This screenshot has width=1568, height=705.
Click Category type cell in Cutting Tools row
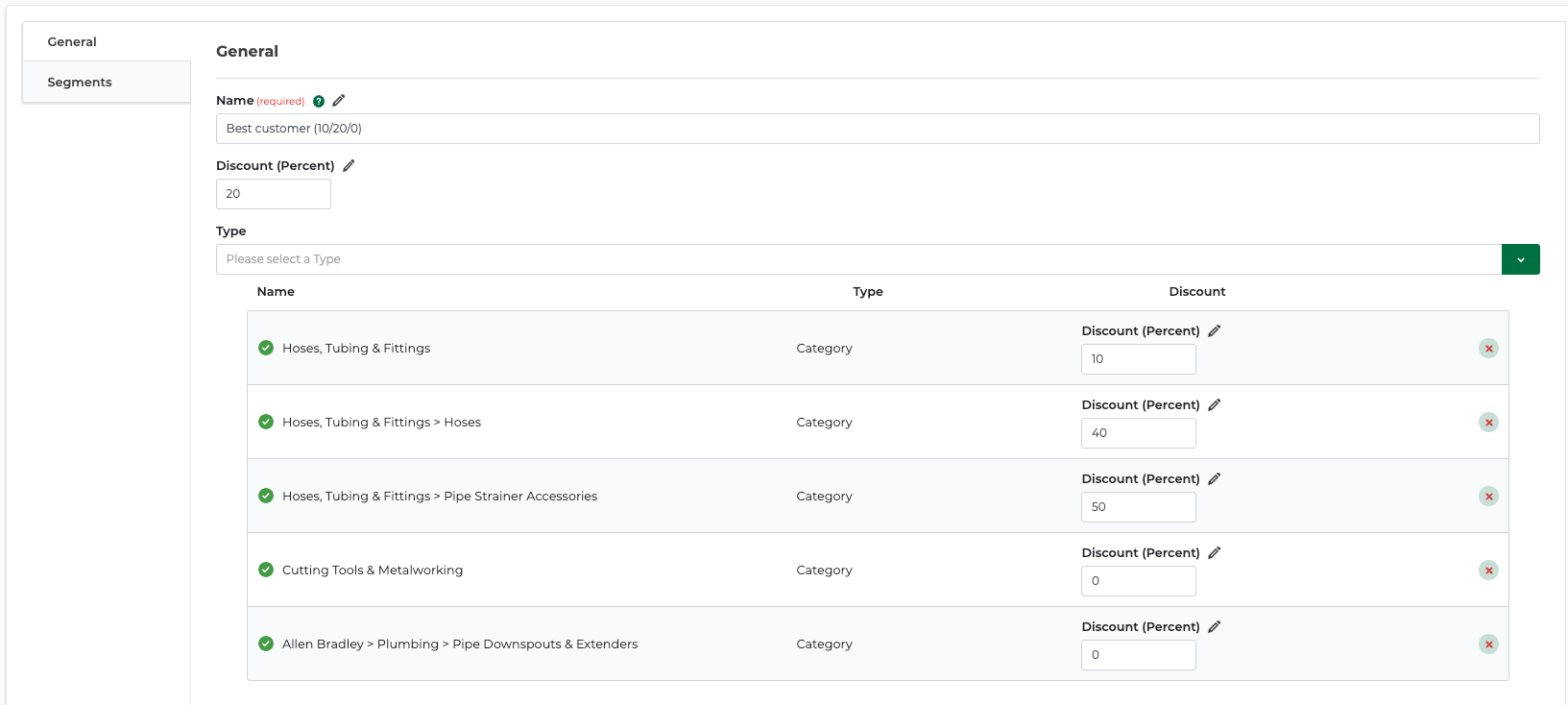coord(824,570)
